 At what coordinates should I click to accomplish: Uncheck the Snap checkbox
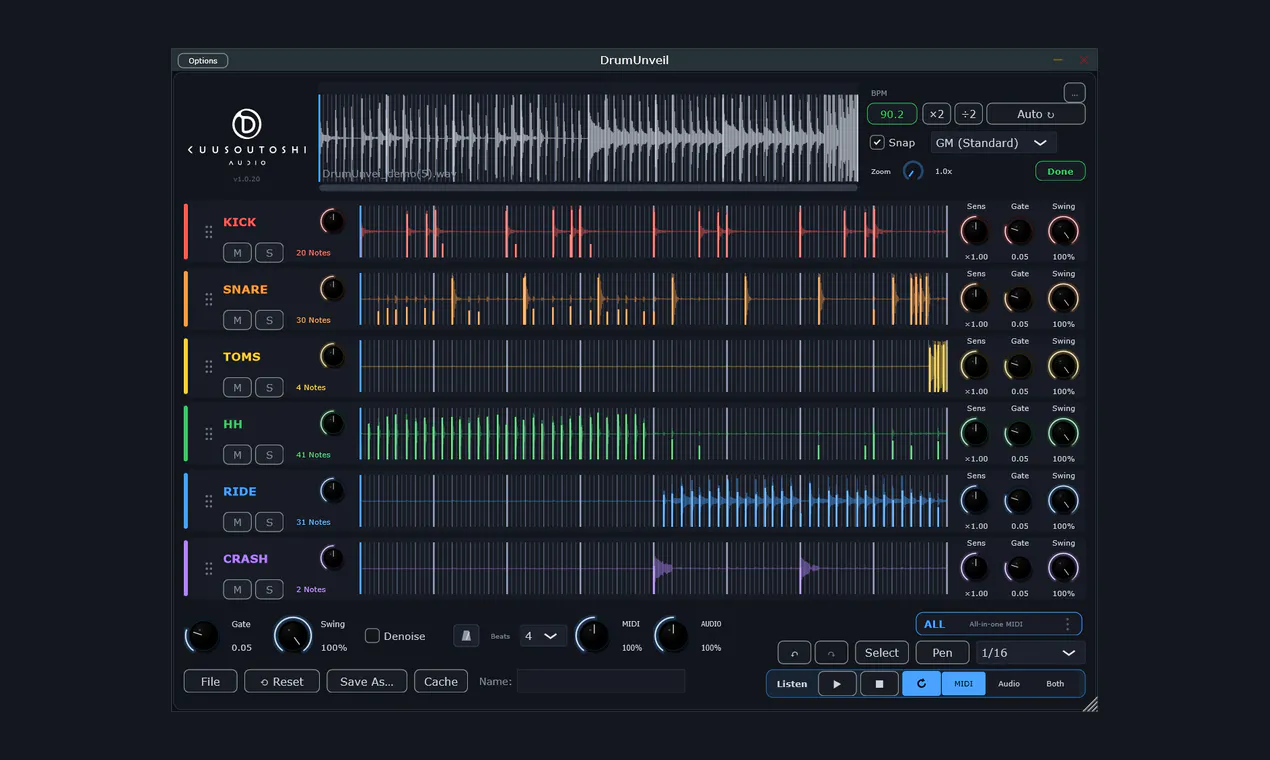point(877,142)
